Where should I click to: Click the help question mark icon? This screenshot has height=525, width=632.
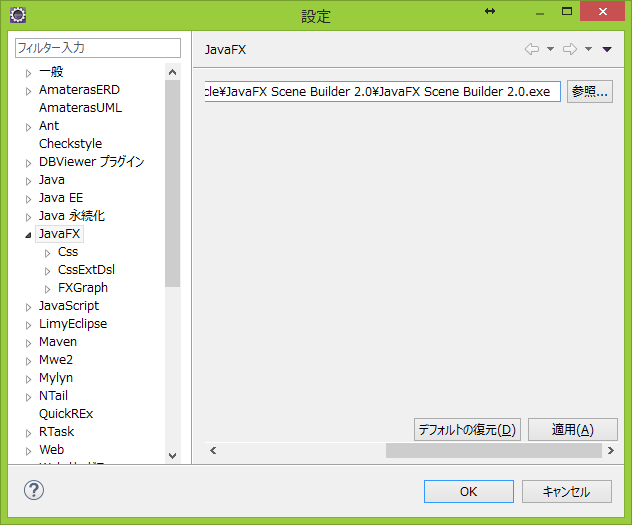coord(34,490)
